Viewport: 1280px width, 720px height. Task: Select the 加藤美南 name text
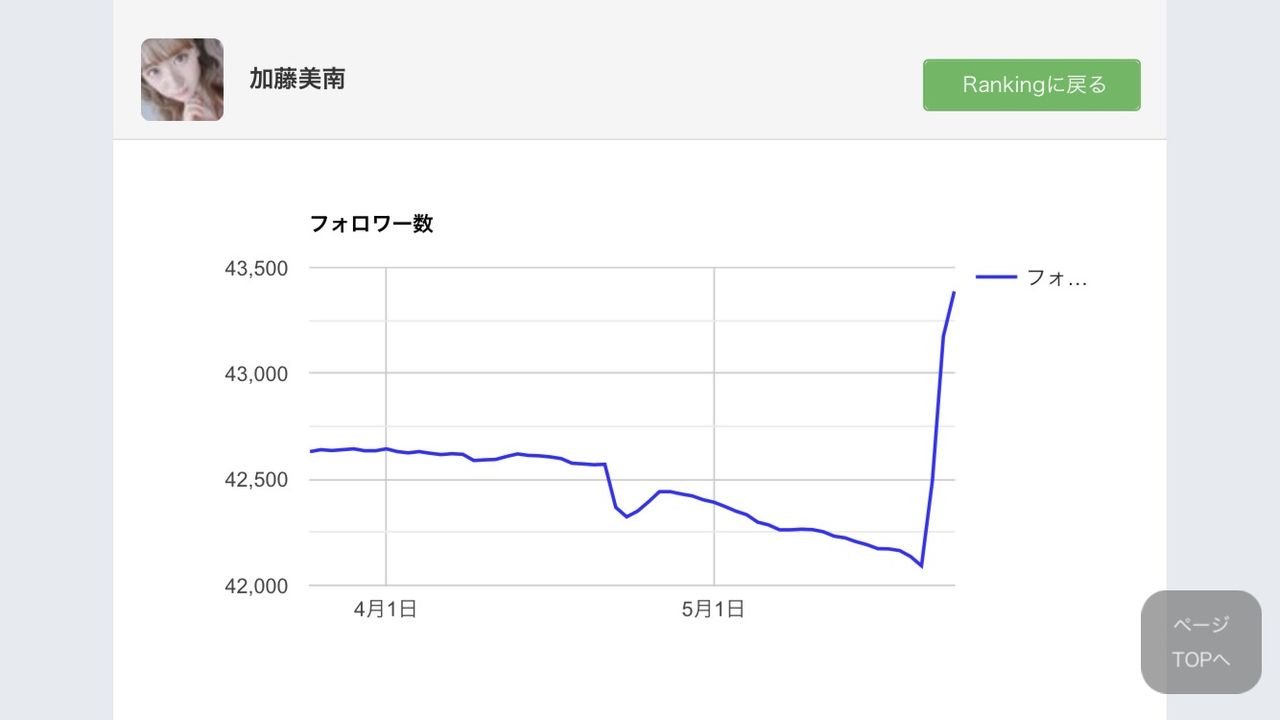point(297,80)
